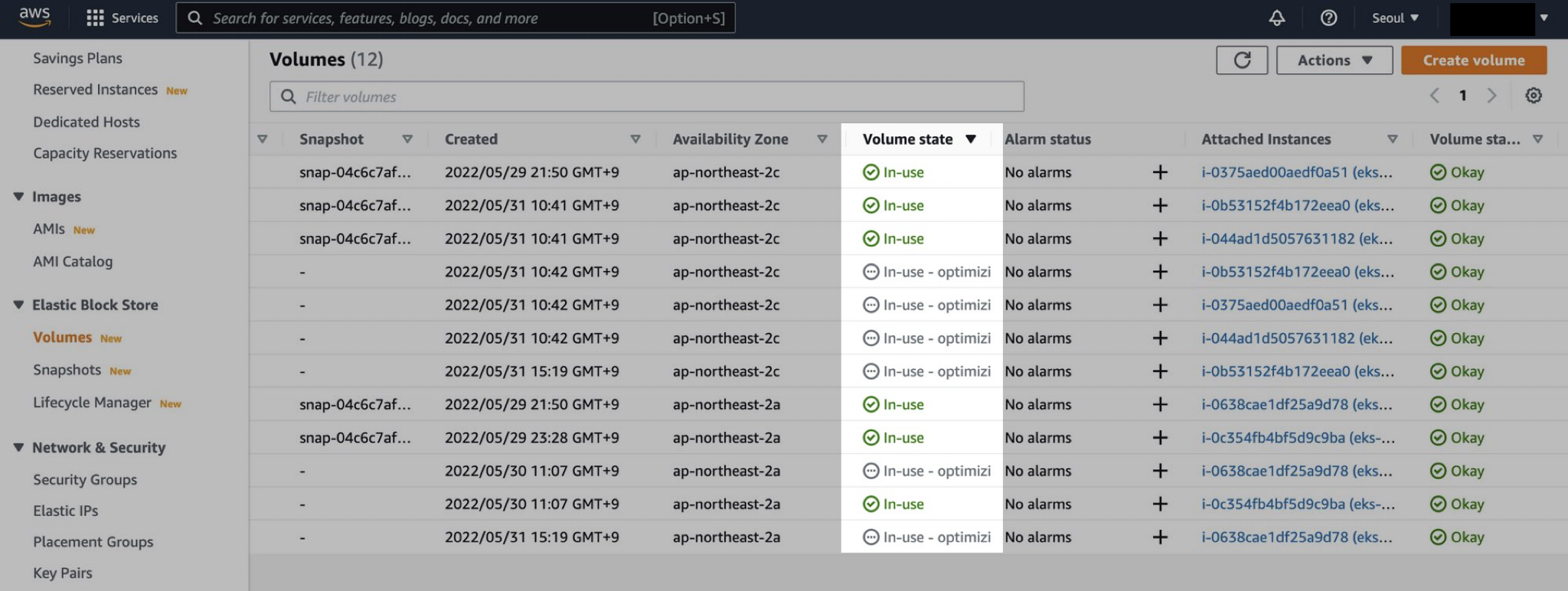Open the notifications bell
This screenshot has height=591, width=1568.
point(1276,18)
